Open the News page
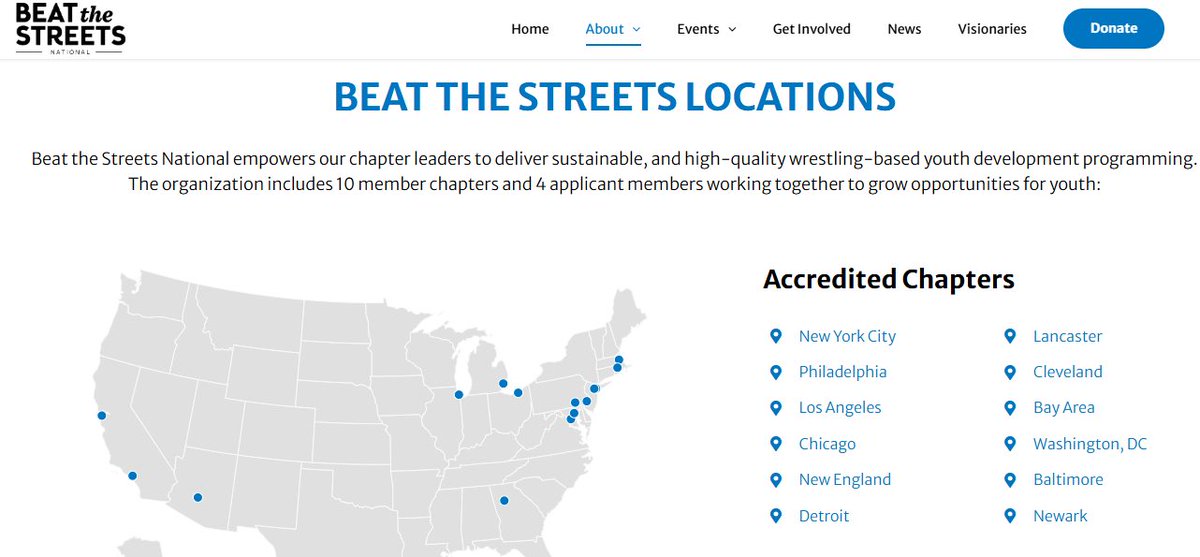1200x557 pixels. coord(904,29)
